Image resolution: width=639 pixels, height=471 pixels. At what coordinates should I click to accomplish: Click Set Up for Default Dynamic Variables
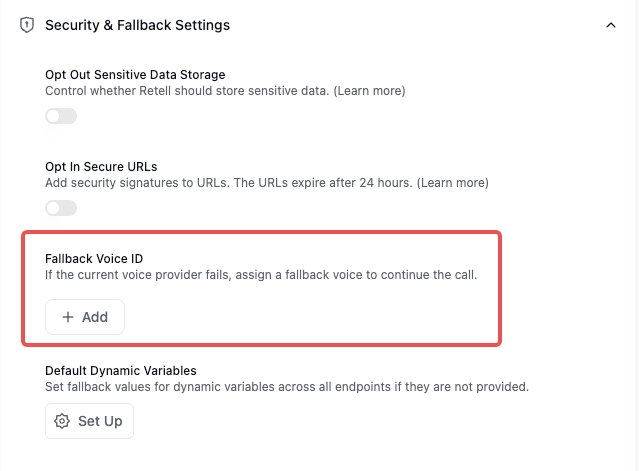[89, 421]
